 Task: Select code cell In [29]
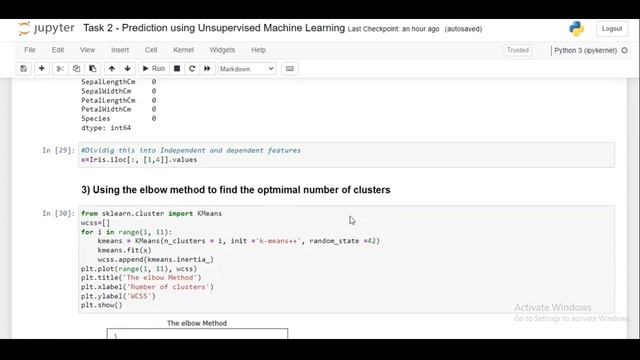pos(347,155)
